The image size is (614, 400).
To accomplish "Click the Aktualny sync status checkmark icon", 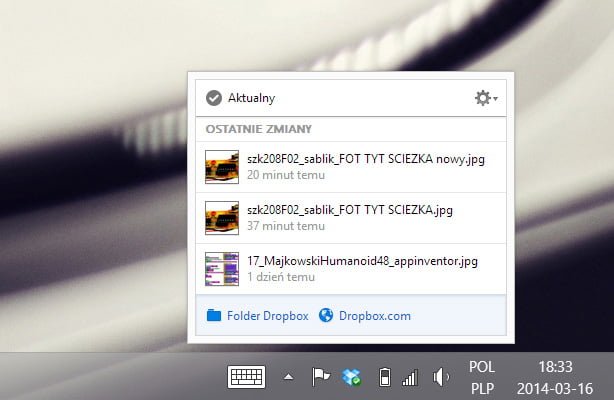I will click(214, 98).
